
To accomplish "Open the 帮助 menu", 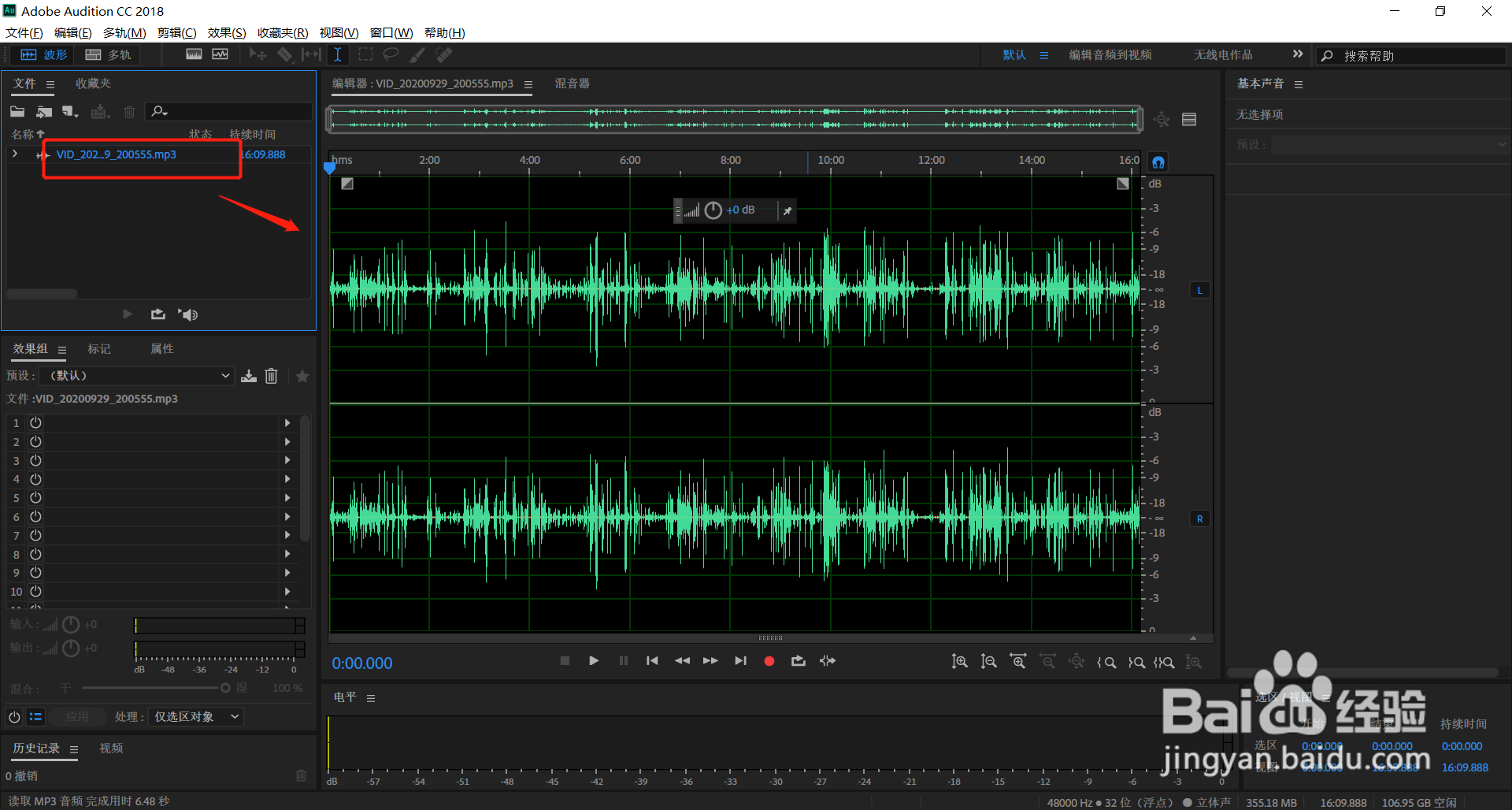I will click(x=444, y=33).
